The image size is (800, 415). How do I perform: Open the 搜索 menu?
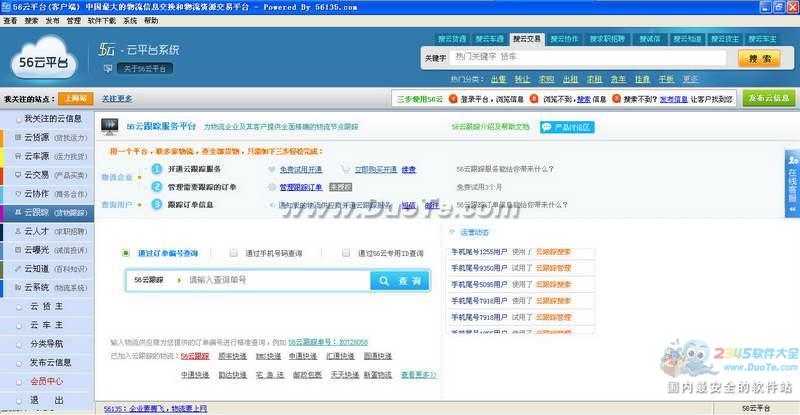coord(31,20)
